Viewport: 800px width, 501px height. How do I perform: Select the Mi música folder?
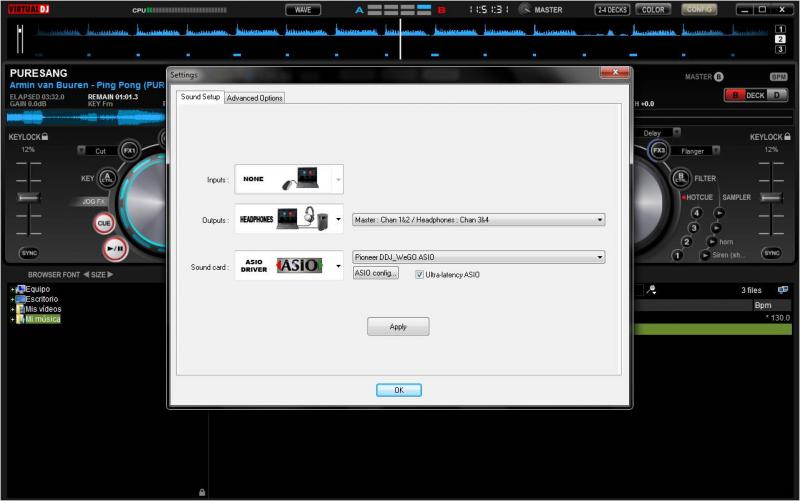[x=42, y=319]
